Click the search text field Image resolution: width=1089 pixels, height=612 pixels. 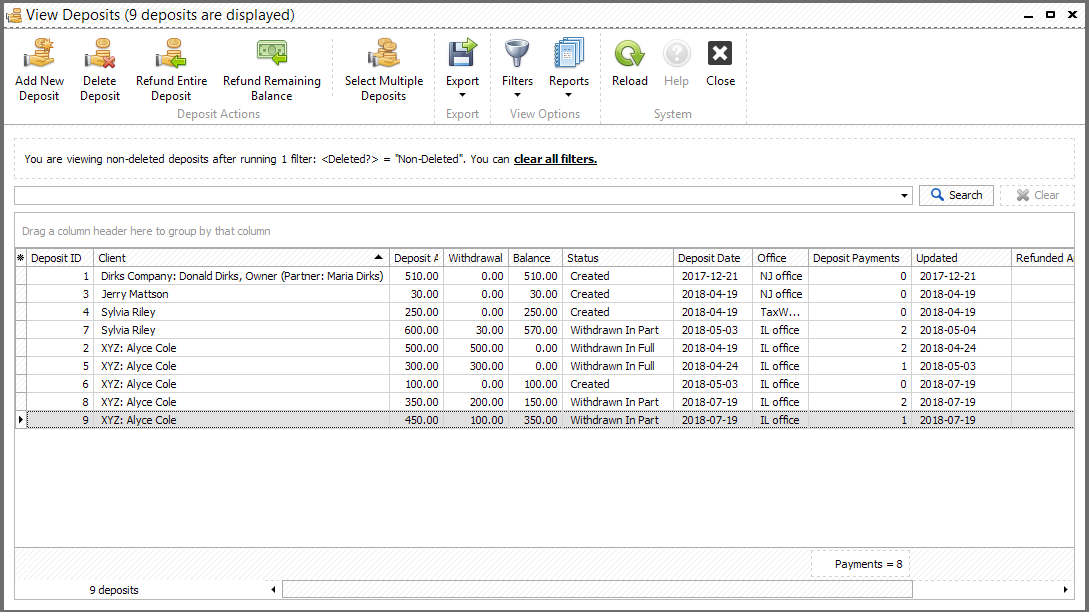[x=456, y=196]
